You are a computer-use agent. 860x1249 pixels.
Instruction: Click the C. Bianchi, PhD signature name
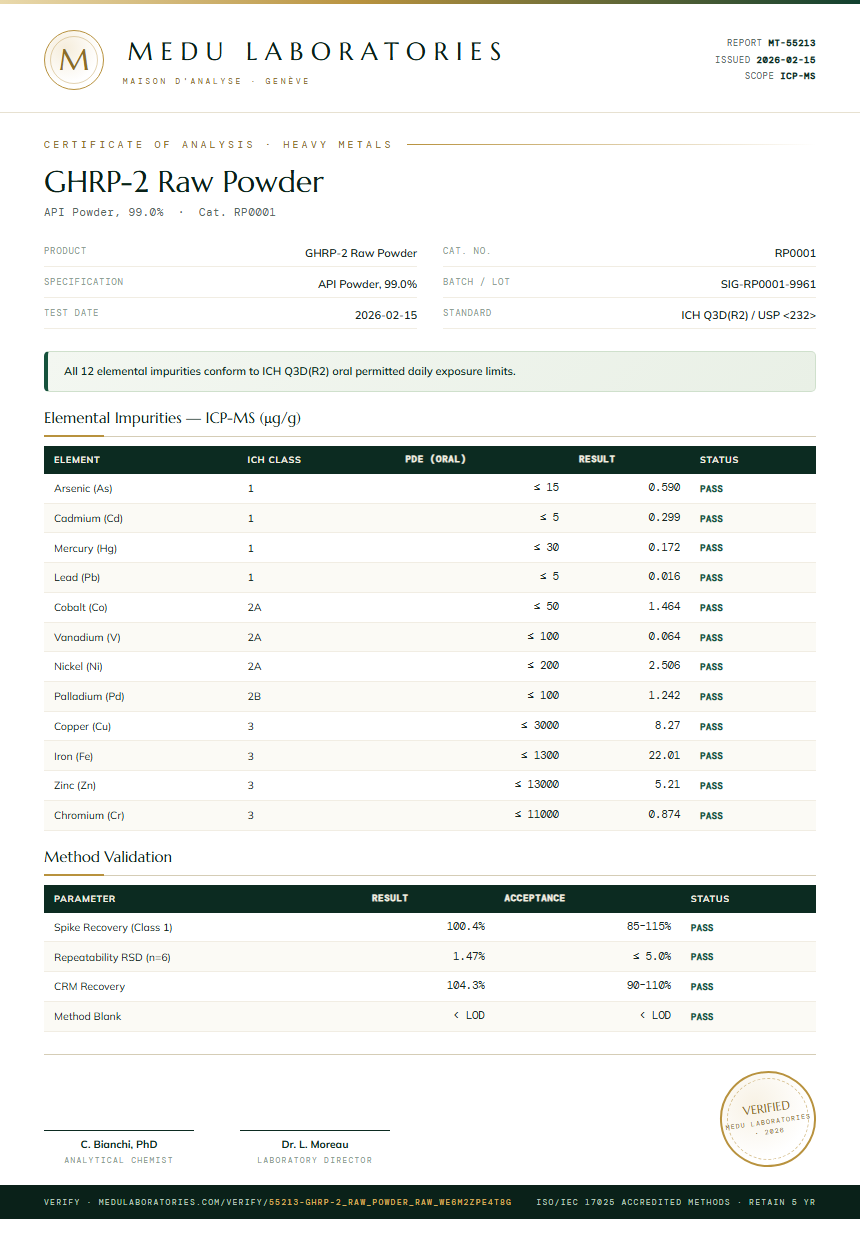[119, 1144]
